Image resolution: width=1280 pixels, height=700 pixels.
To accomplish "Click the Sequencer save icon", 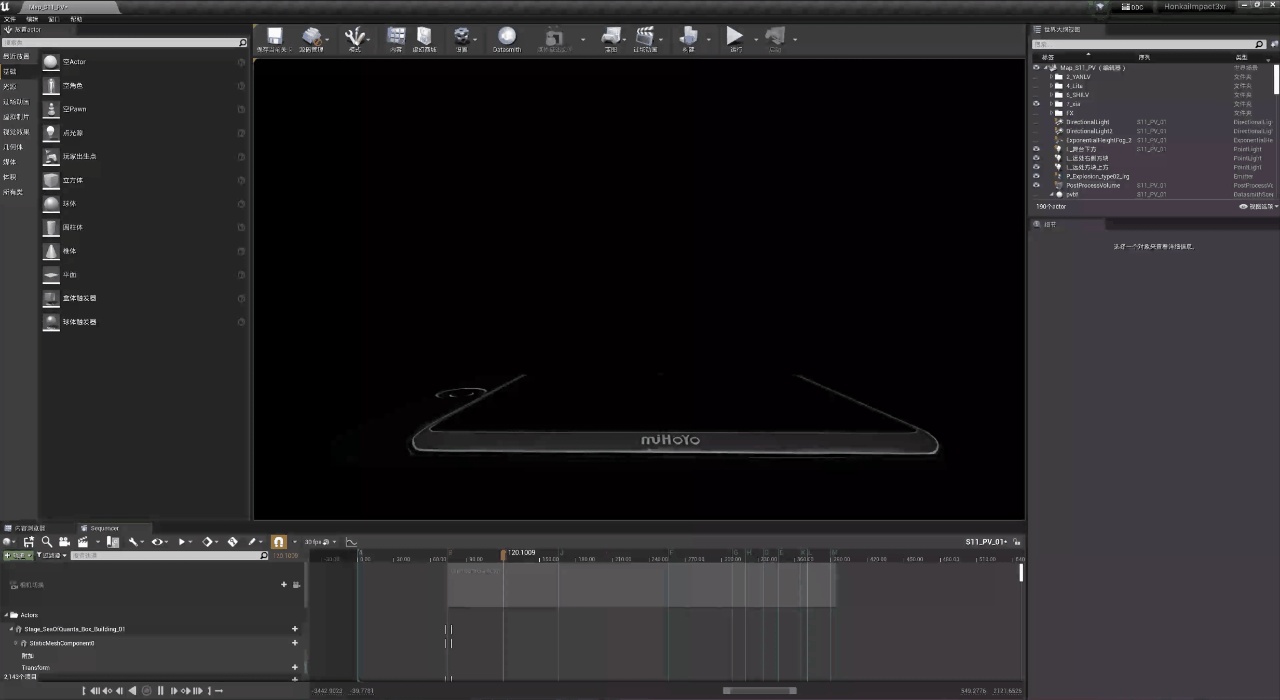I will pos(29,541).
